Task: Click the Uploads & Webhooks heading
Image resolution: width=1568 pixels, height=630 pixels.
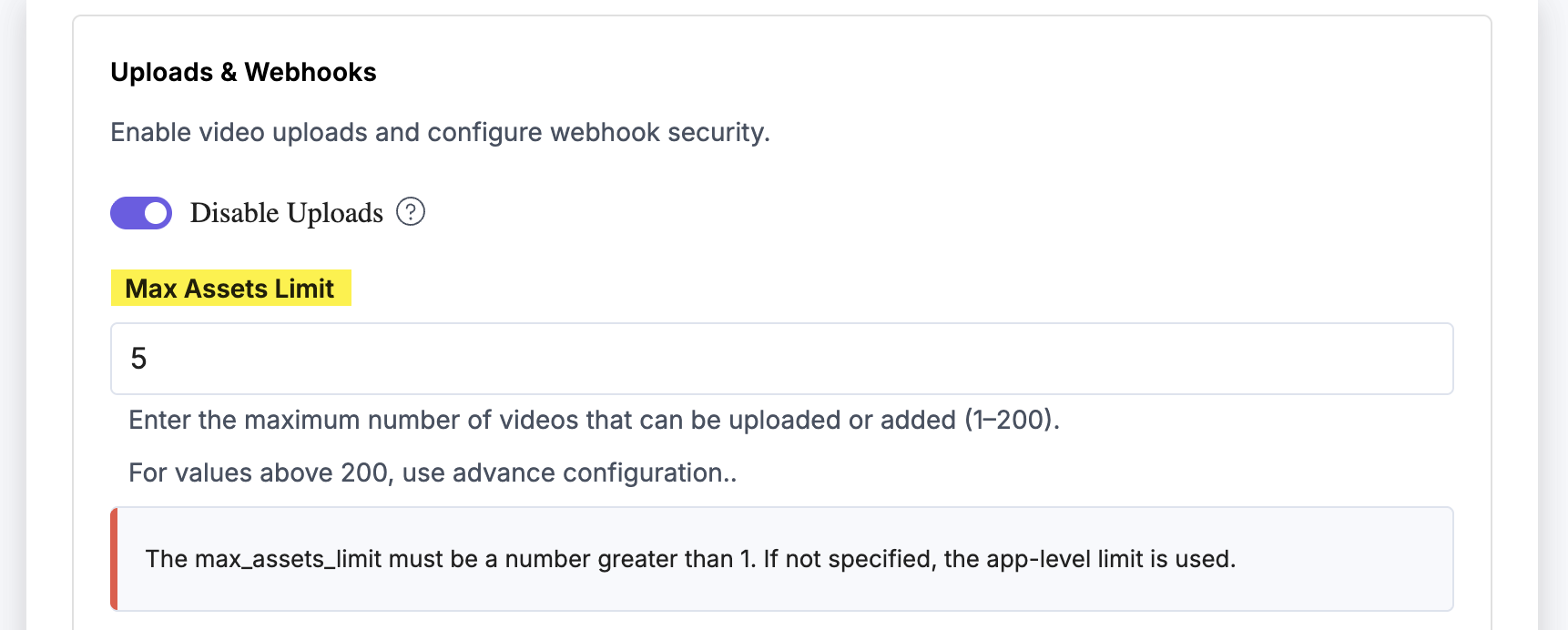Action: 242,71
